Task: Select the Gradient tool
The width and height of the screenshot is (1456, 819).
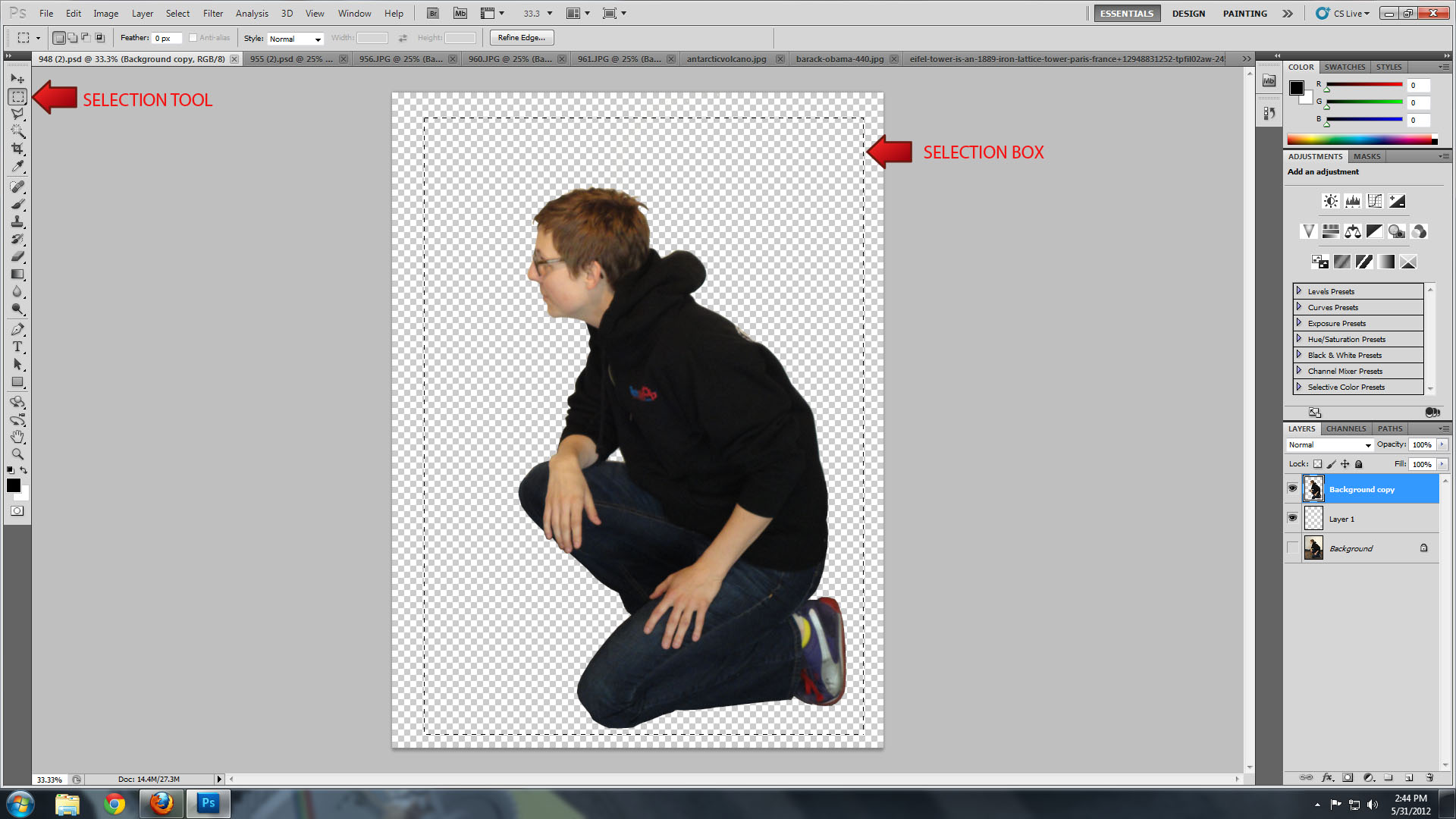Action: click(17, 274)
